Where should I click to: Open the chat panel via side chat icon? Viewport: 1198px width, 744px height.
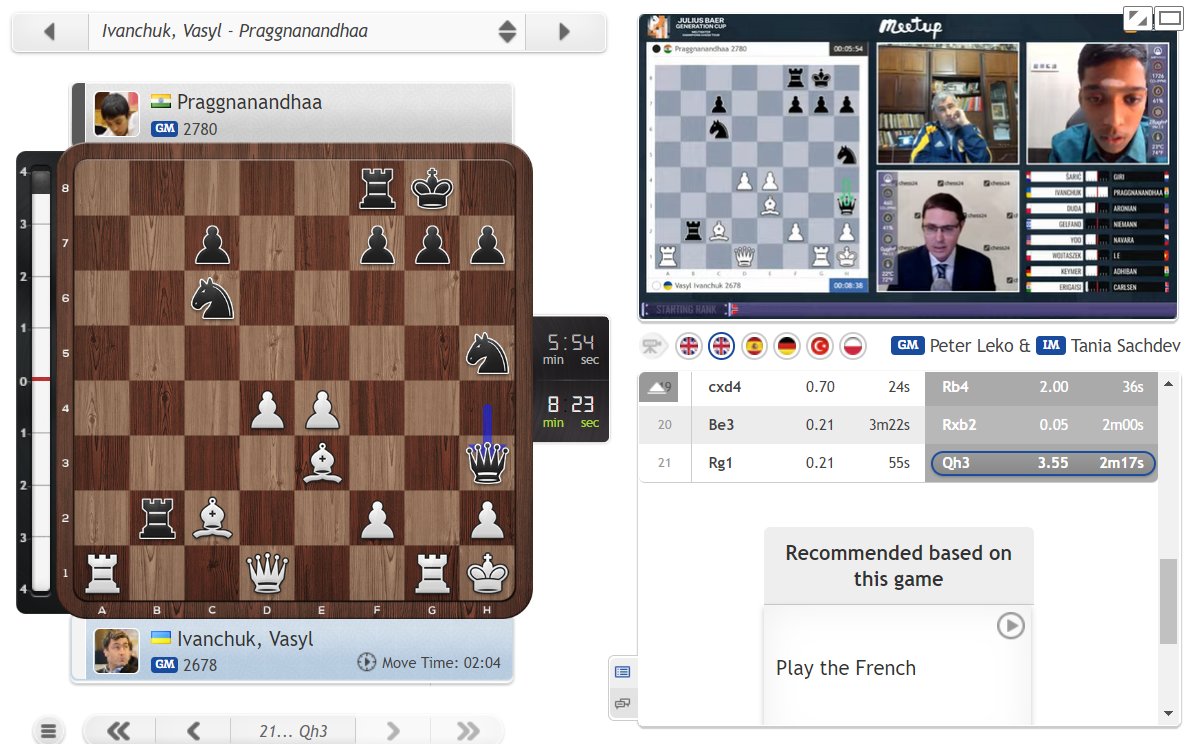[x=623, y=704]
